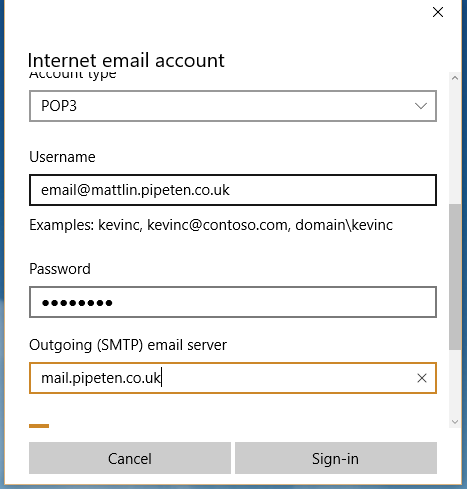Hit the Sign-in button
The image size is (467, 489).
pyautogui.click(x=336, y=458)
